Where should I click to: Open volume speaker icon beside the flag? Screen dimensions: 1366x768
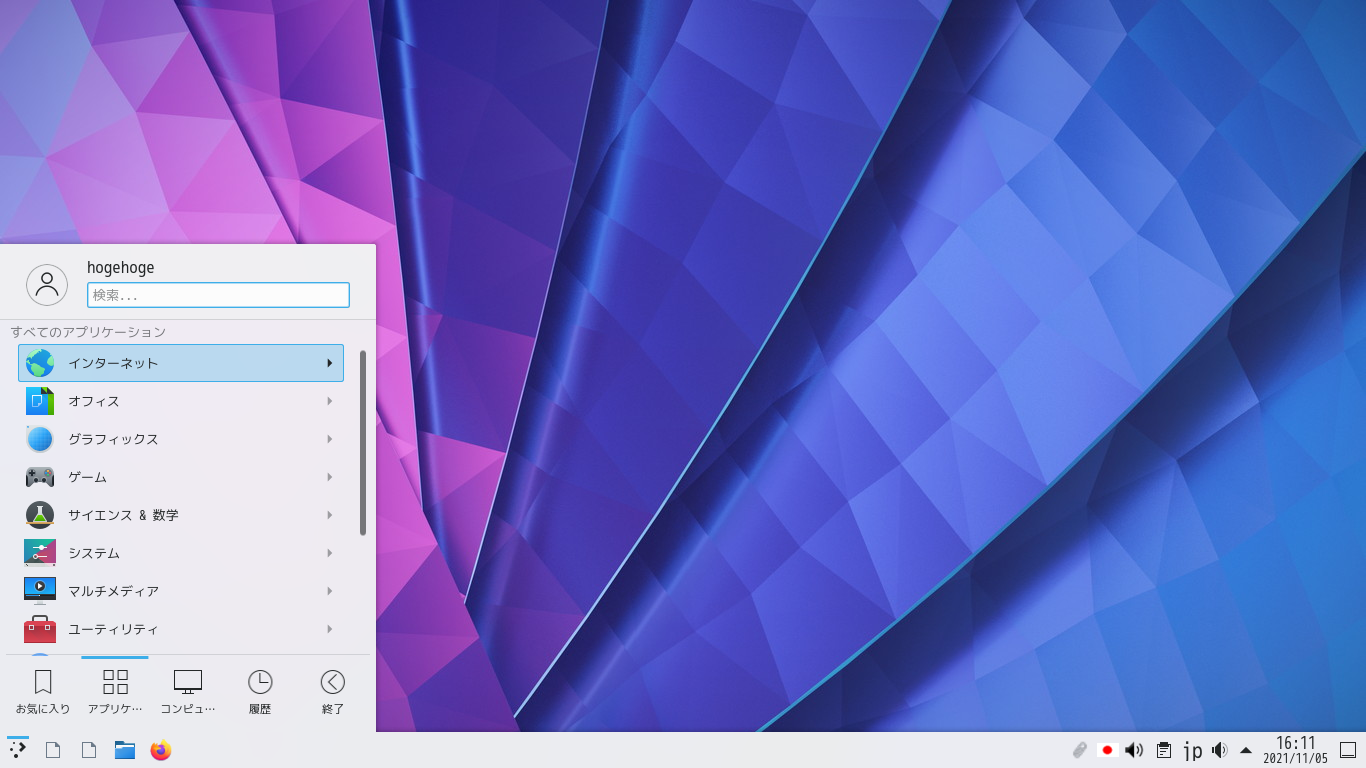point(1134,750)
